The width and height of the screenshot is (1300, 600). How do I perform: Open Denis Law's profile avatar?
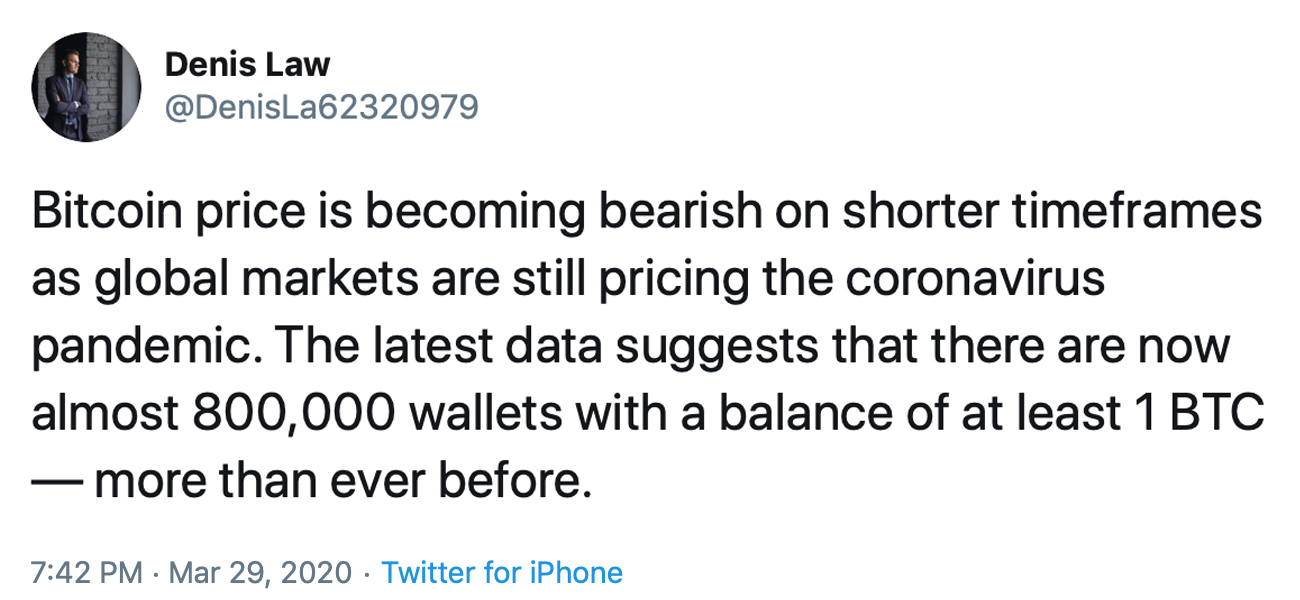(x=87, y=87)
